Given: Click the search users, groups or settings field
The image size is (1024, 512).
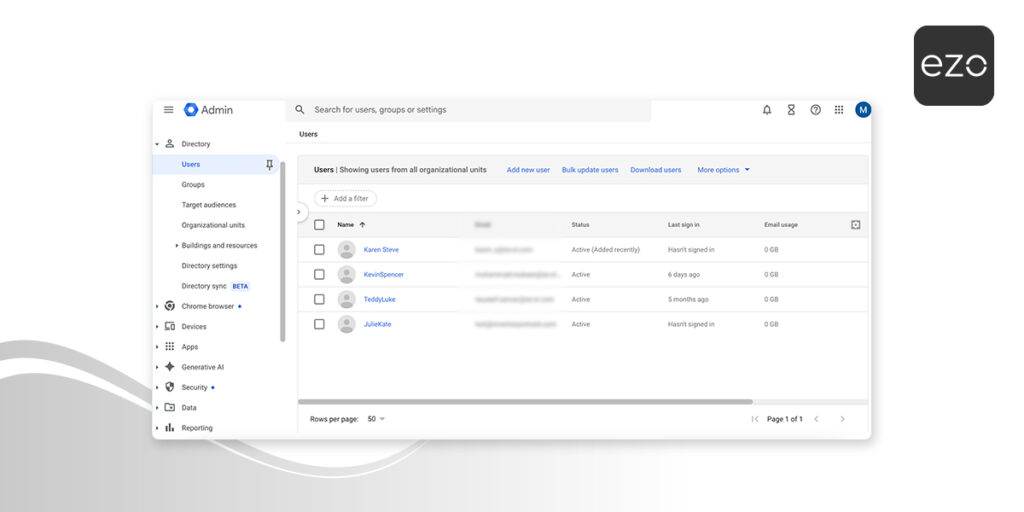Looking at the screenshot, I should (470, 110).
